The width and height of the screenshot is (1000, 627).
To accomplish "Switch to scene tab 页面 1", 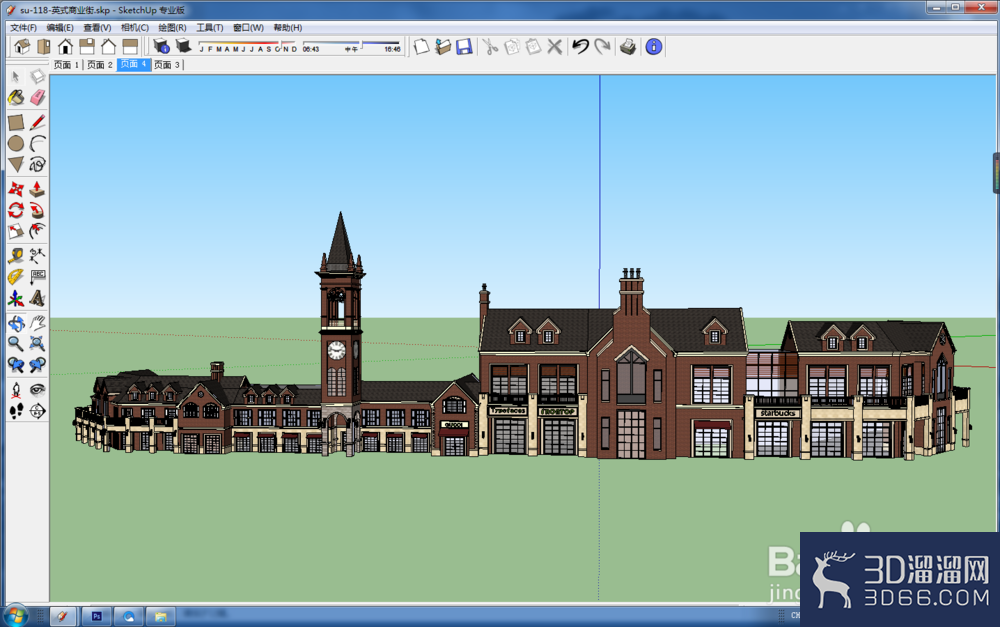I will coord(66,64).
